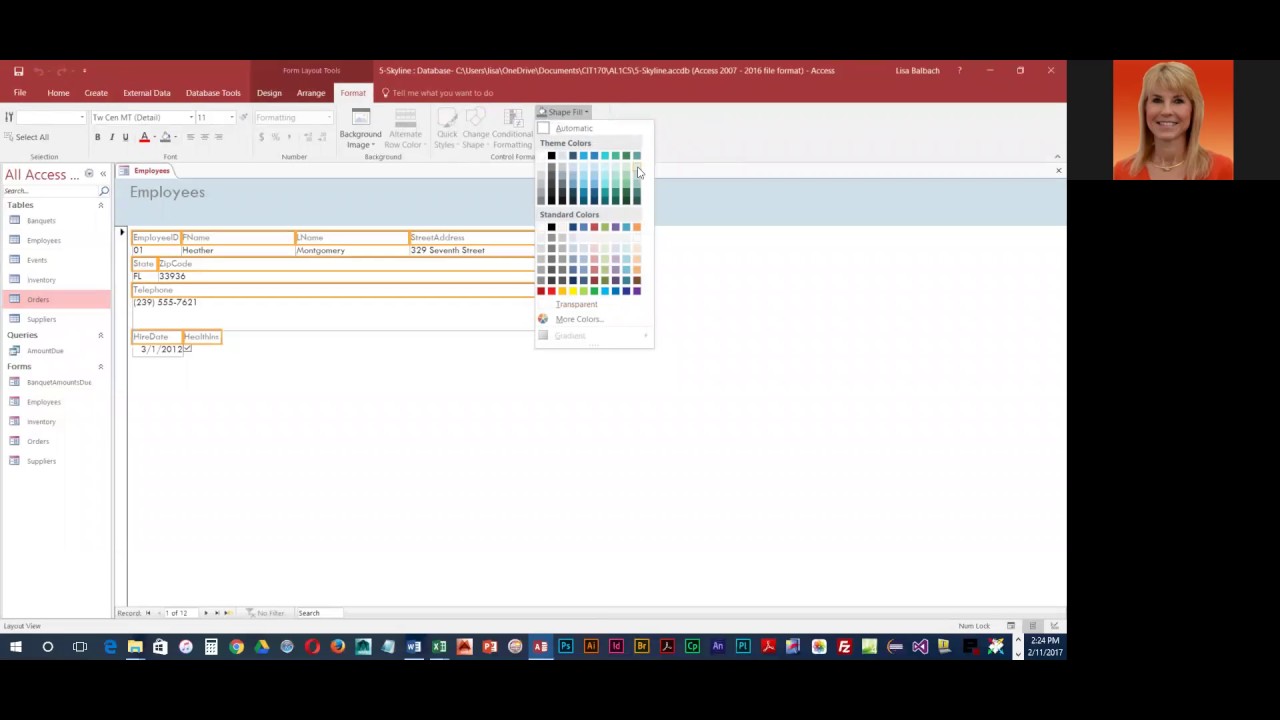
Task: Align text left
Action: pyautogui.click(x=190, y=137)
